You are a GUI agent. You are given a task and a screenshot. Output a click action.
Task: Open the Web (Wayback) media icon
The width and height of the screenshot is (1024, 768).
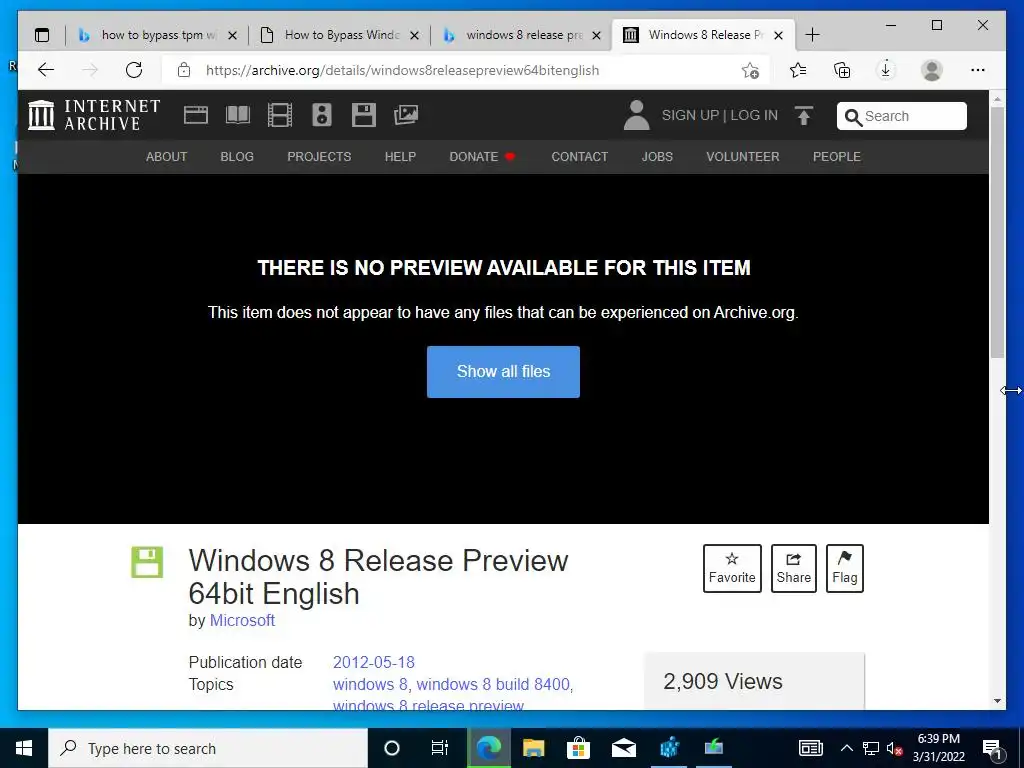coord(195,116)
